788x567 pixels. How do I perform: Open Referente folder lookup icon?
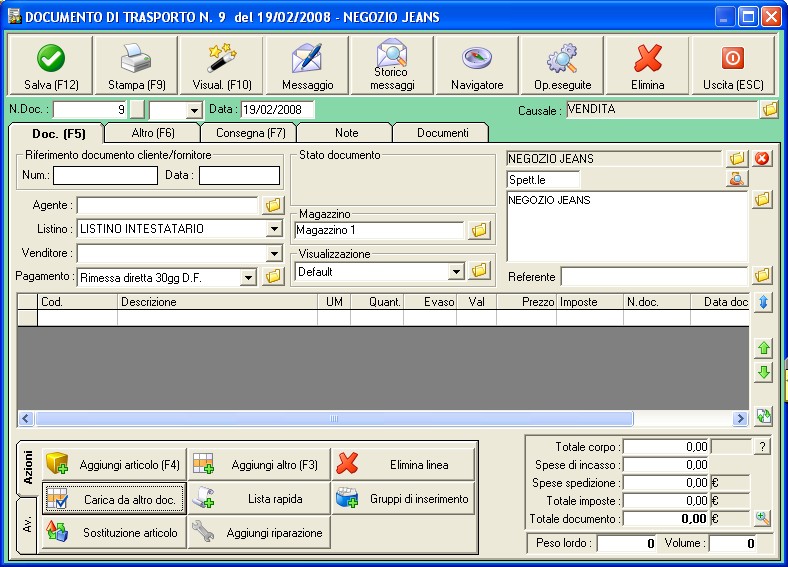pos(762,275)
